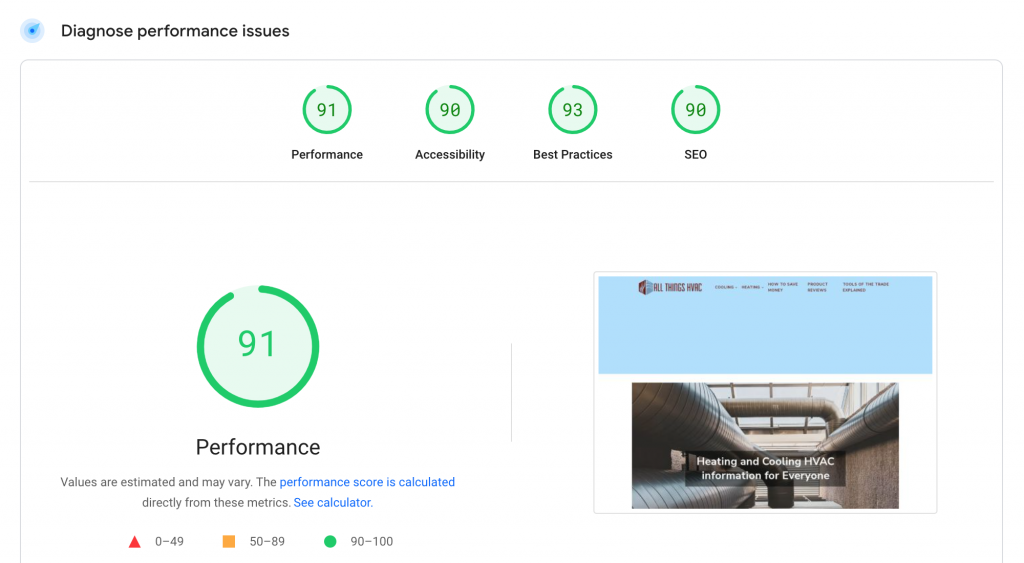1024x563 pixels.
Task: Click the red triangle 0–49 legend icon
Action: [135, 542]
